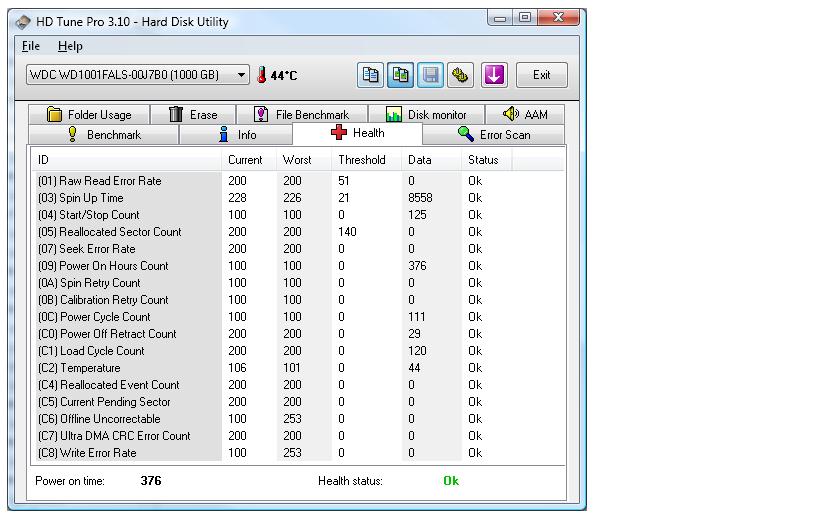Click the purple down arrow icon
The image size is (840, 525).
(494, 75)
